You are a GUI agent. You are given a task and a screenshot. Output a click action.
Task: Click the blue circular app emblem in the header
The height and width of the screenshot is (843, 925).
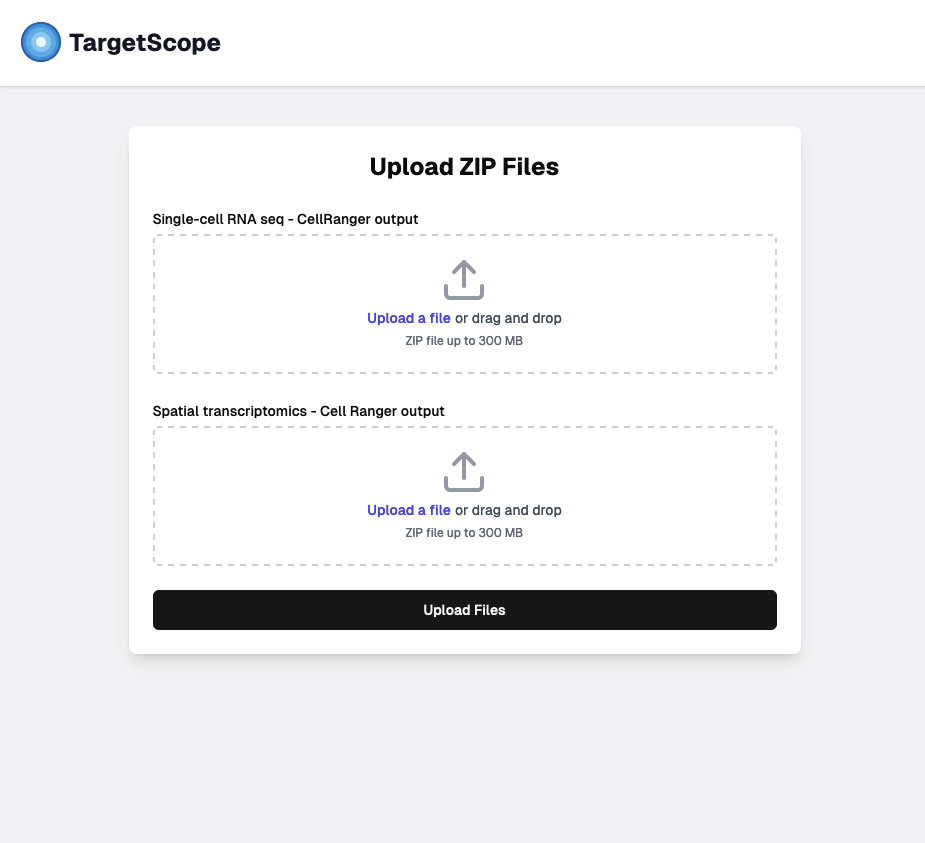click(x=40, y=42)
